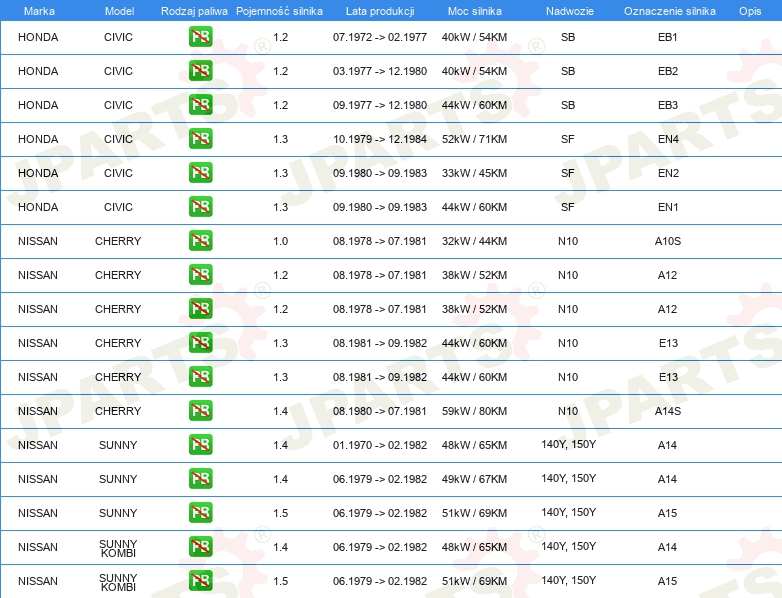Viewport: 782px width, 598px height.
Task: Click the power value 33kW / 45KM
Action: coord(474,173)
